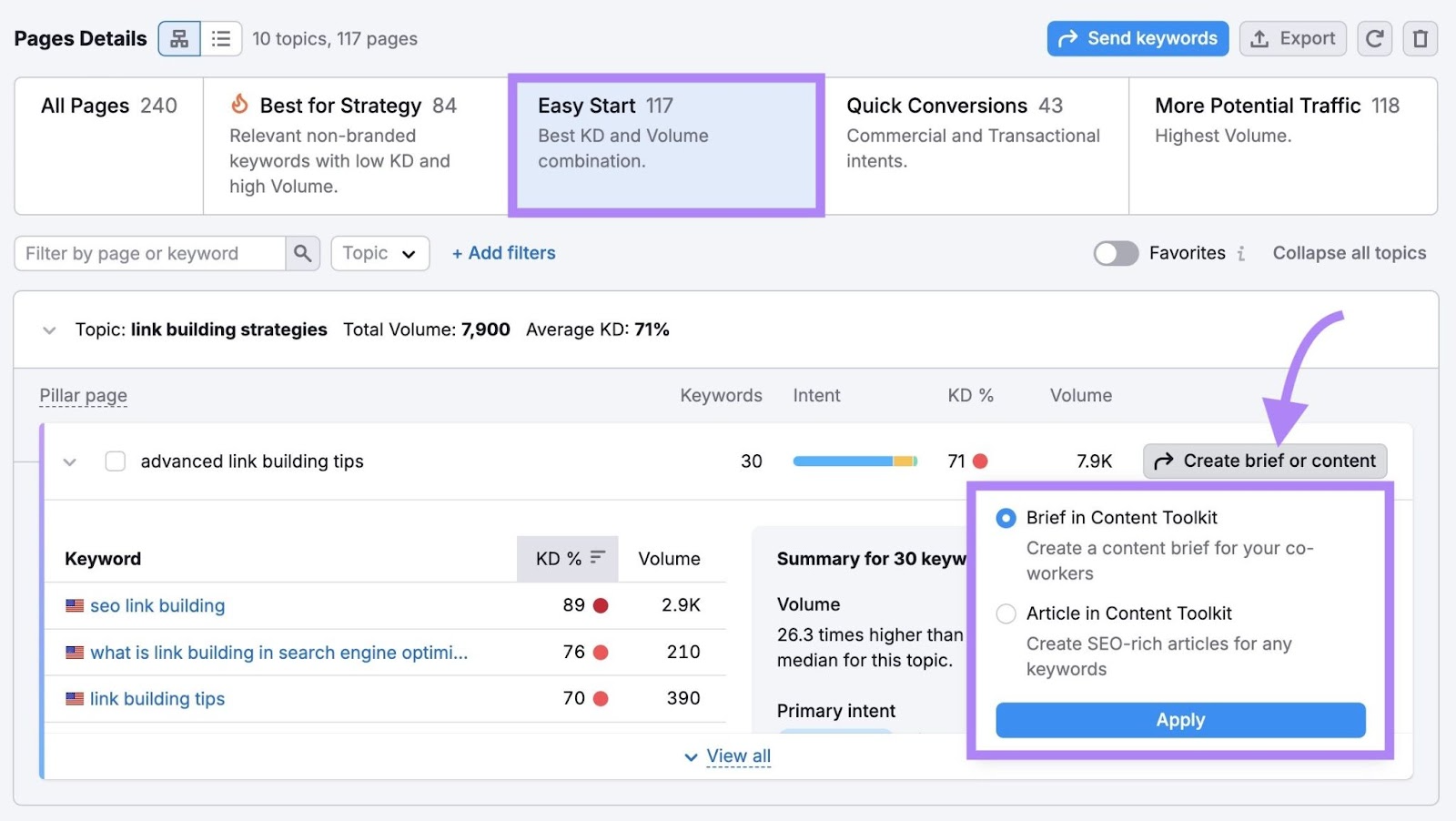Screen dimensions: 1456x821
Task: Click the trash icon in the top right
Action: tap(1420, 38)
